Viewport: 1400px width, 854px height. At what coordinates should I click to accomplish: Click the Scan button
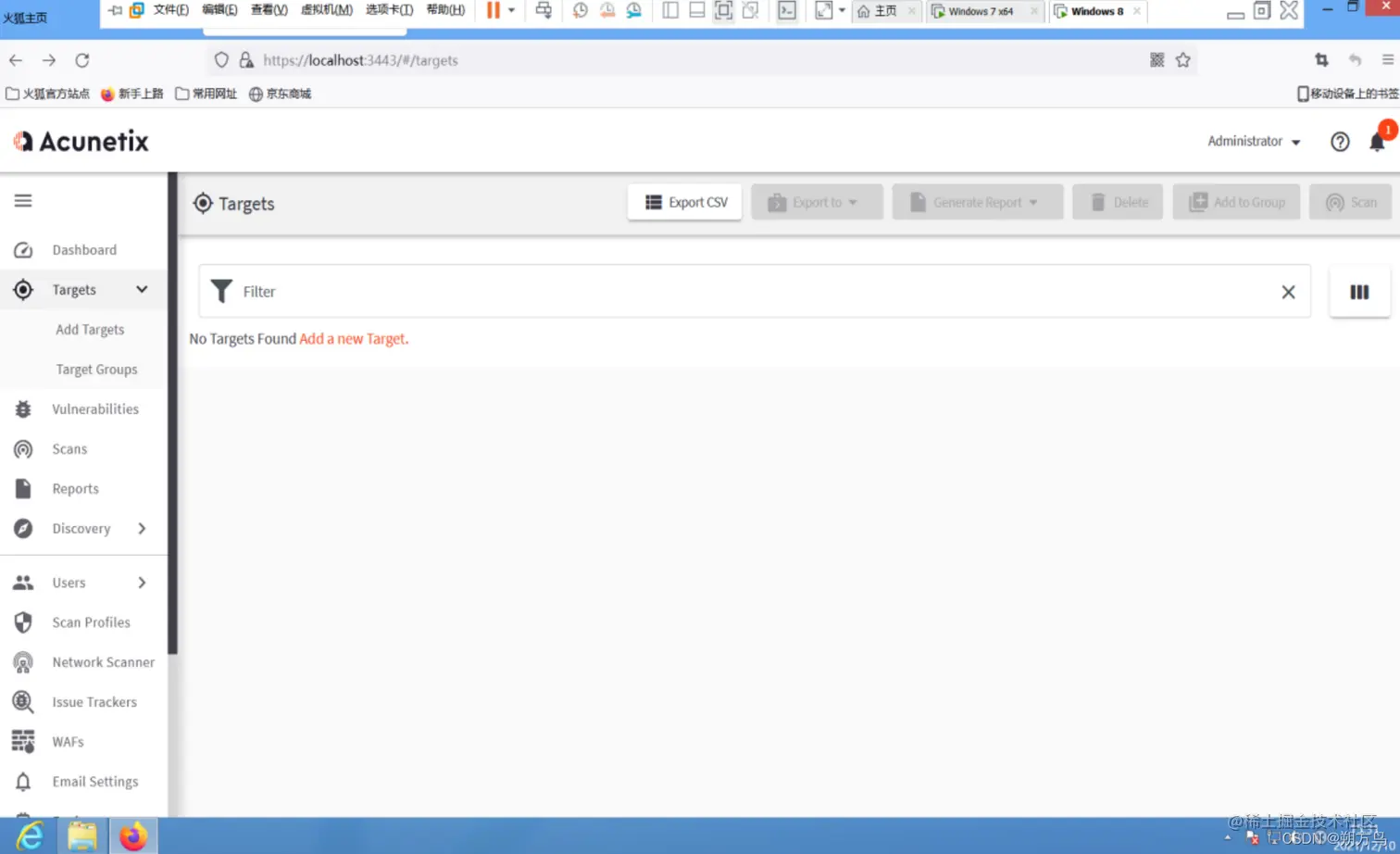tap(1350, 202)
